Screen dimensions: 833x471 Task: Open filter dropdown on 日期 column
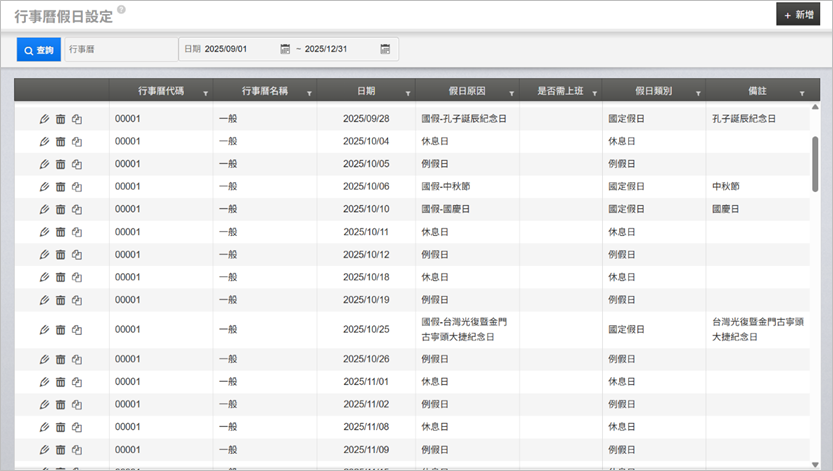point(409,93)
